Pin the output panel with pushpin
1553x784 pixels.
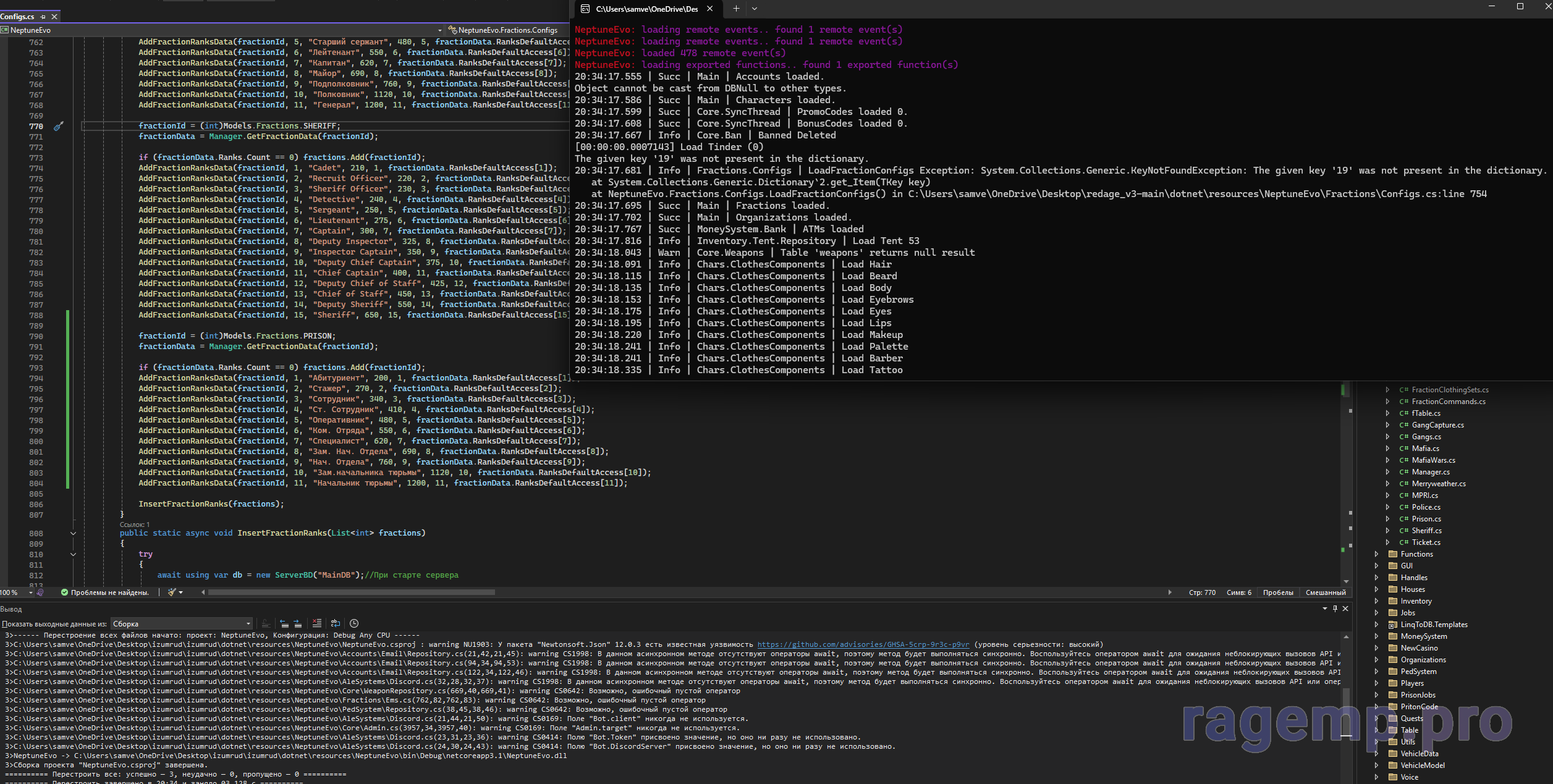click(x=1335, y=609)
